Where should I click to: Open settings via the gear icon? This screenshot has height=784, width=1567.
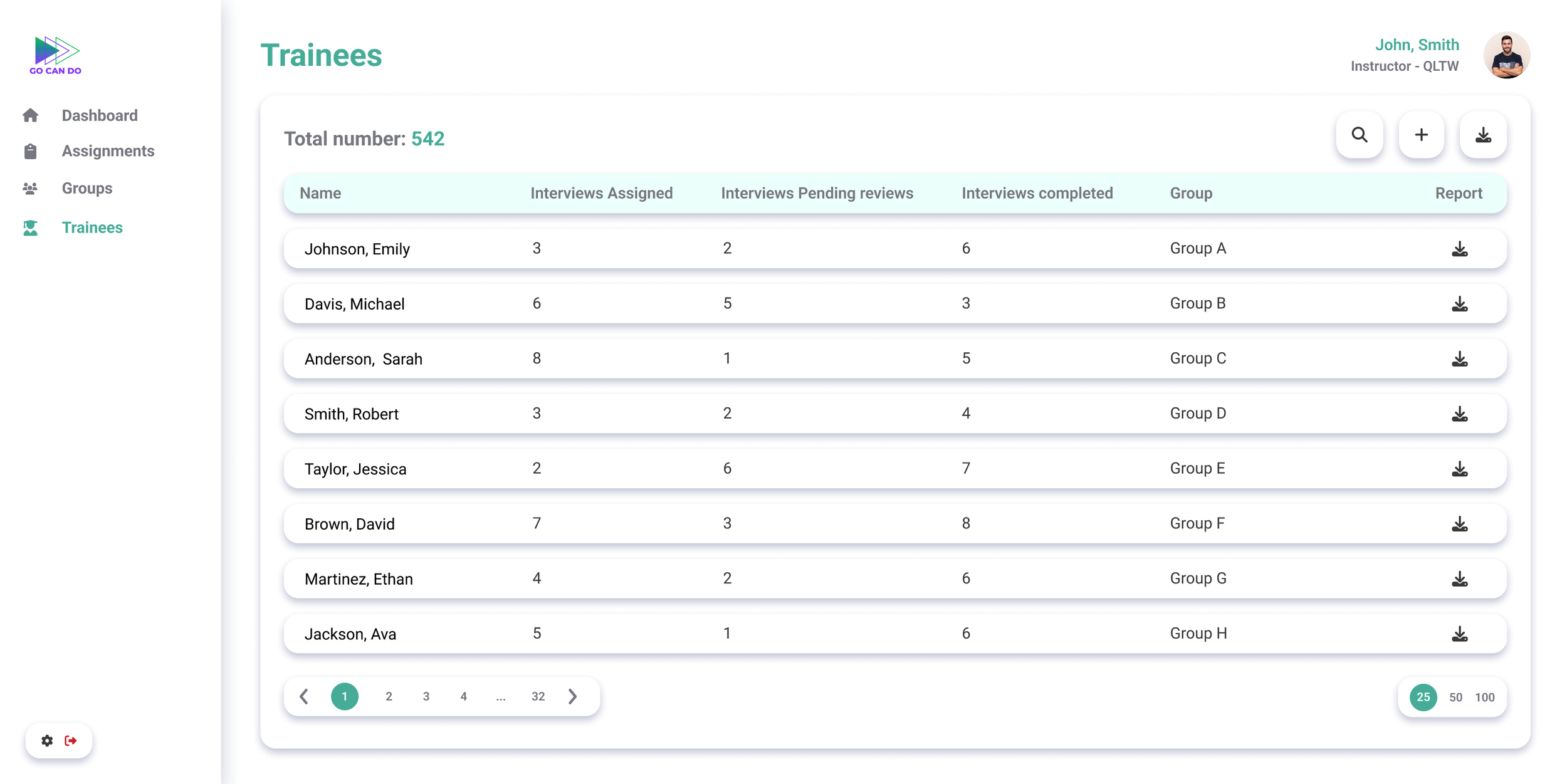[47, 741]
